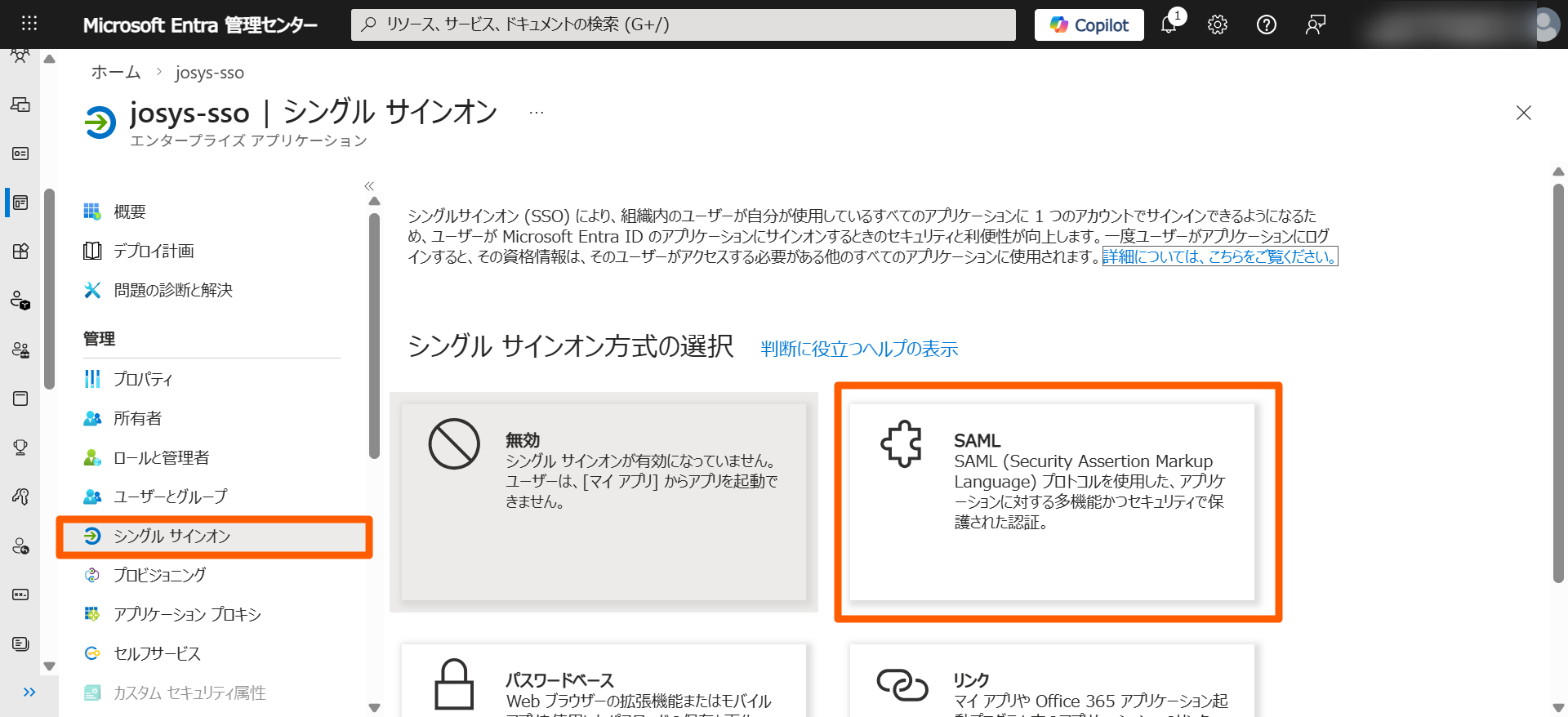Click the help question mark icon
Viewport: 1568px width, 717px height.
1266,24
